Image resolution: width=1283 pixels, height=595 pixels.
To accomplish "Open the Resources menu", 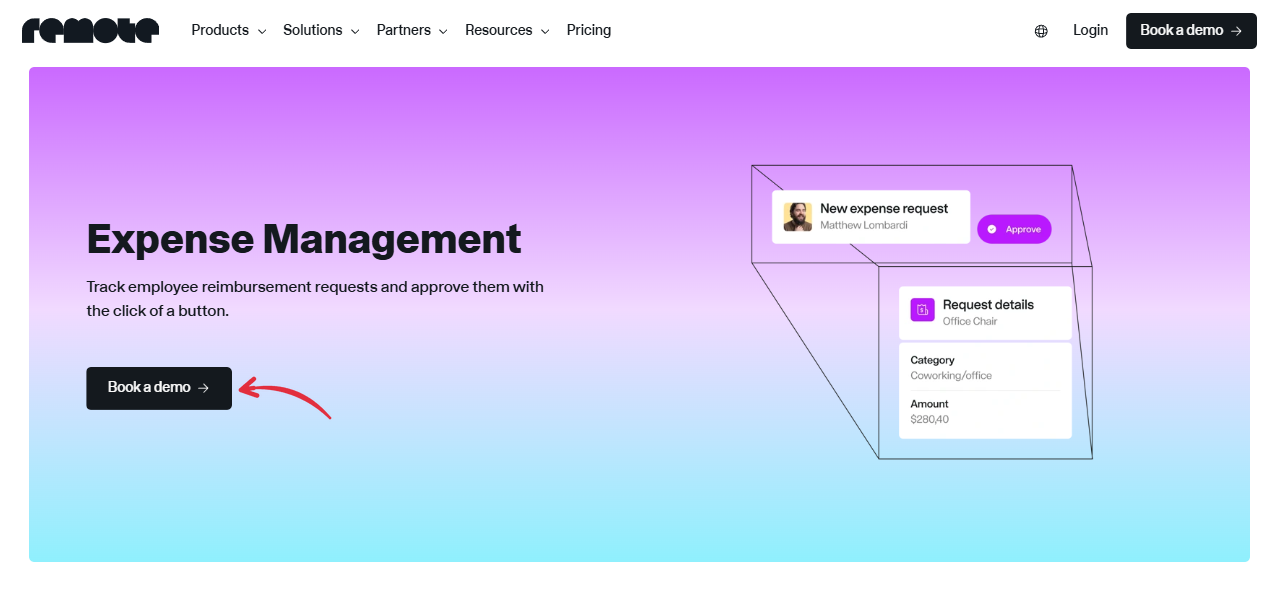I will 507,30.
